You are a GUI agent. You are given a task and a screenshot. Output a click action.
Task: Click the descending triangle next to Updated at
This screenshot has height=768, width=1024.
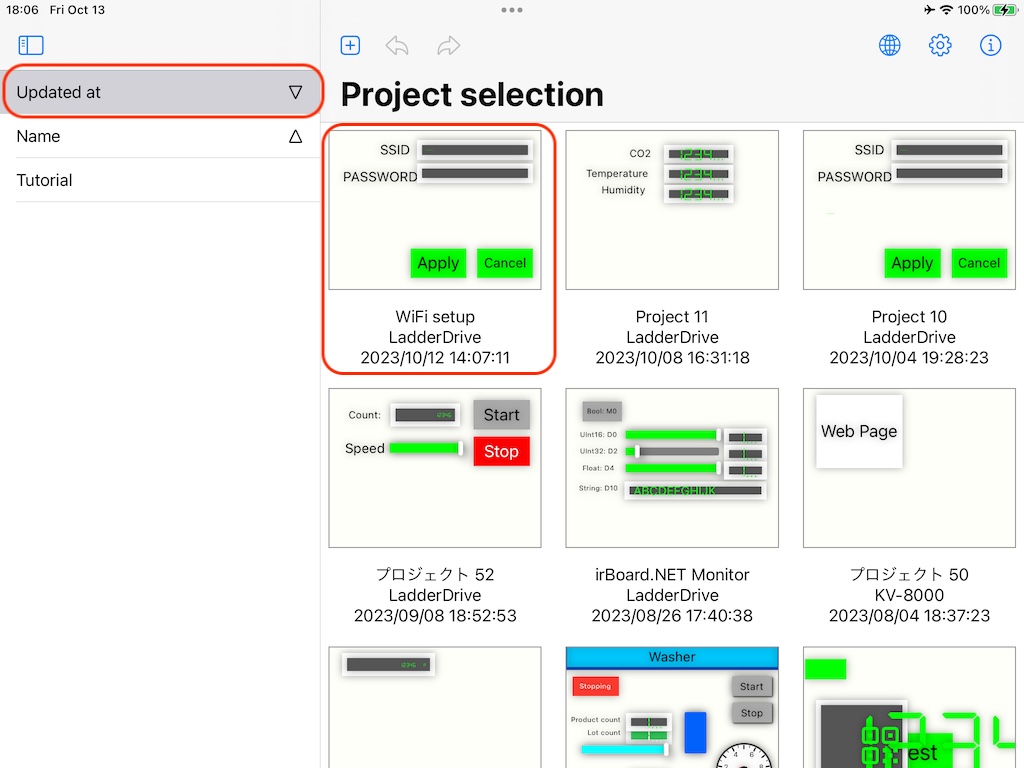pos(295,91)
